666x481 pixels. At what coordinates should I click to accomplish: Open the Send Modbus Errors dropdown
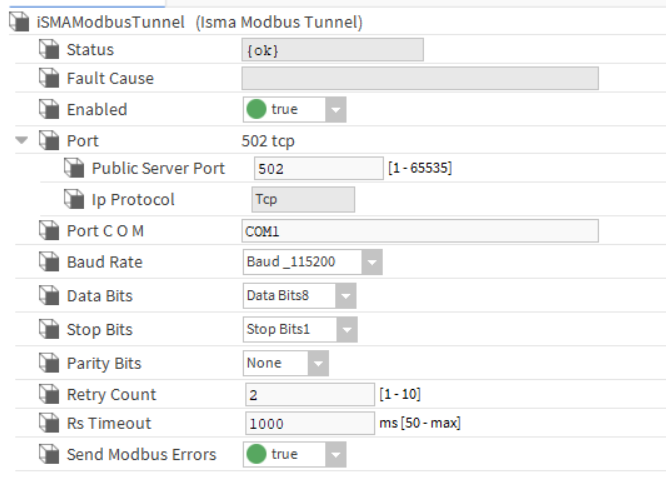click(x=335, y=455)
